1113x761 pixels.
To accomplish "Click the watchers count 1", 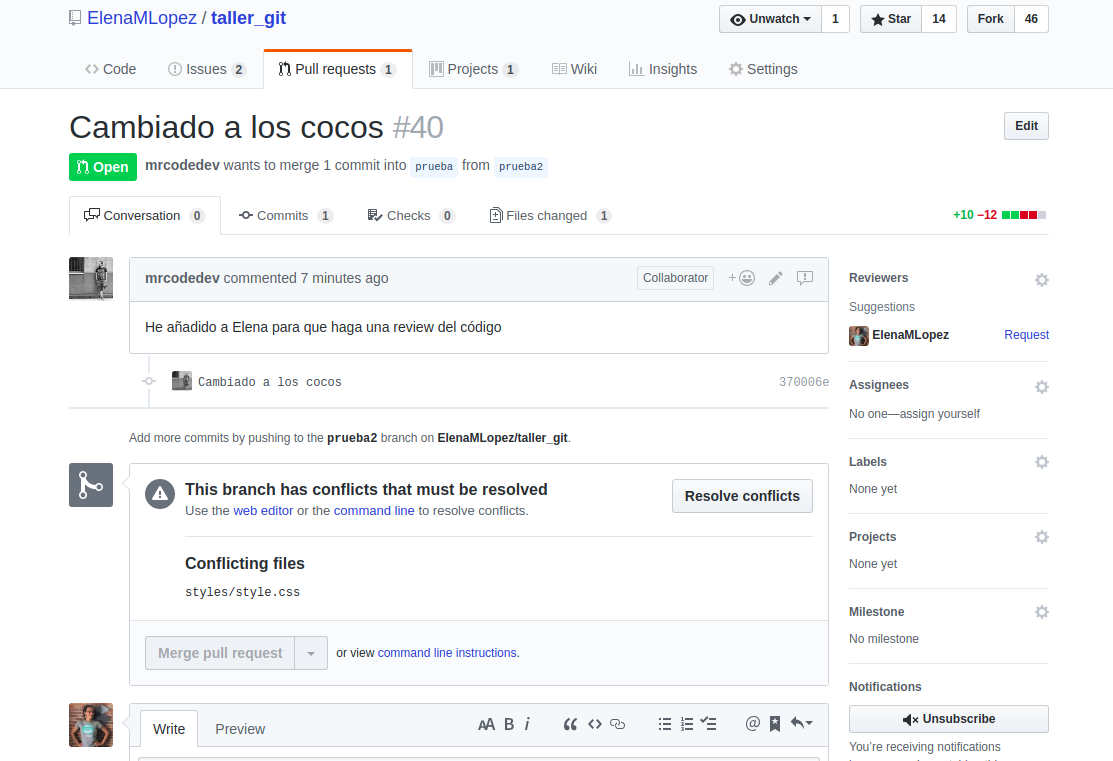I will tap(835, 19).
